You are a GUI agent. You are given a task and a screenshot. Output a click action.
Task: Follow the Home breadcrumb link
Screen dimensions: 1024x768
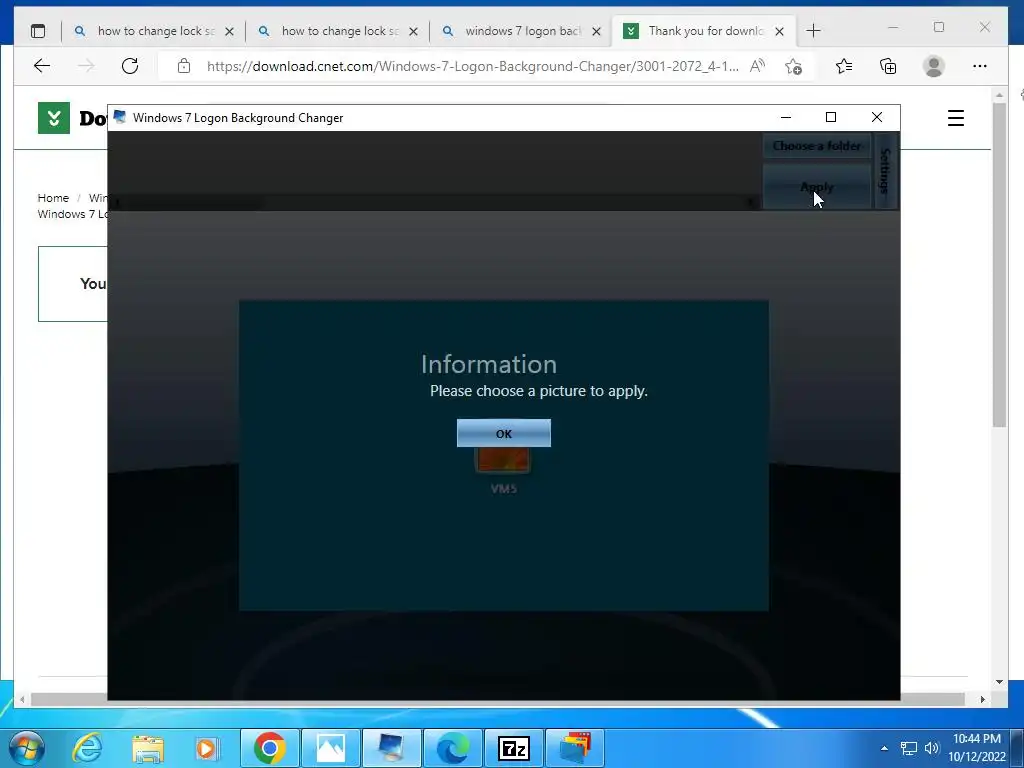pyautogui.click(x=53, y=198)
